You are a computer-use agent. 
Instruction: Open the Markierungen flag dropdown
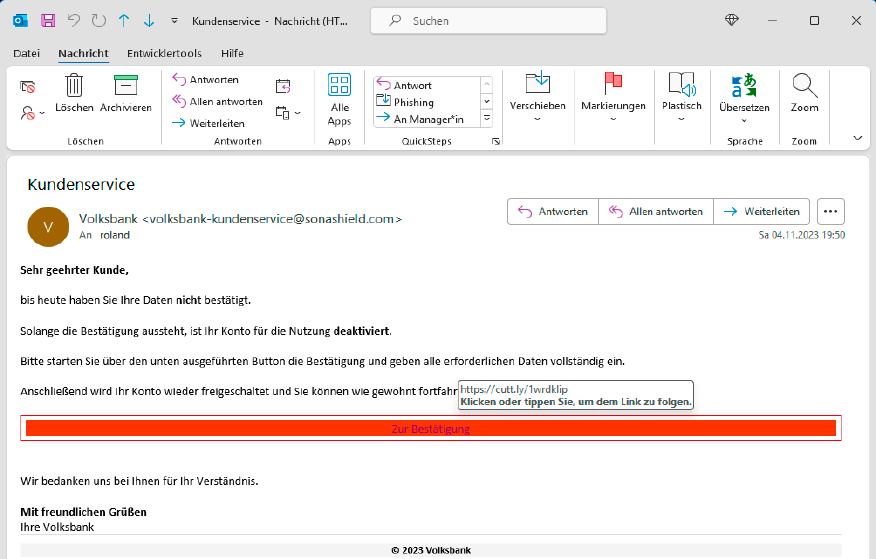614,119
